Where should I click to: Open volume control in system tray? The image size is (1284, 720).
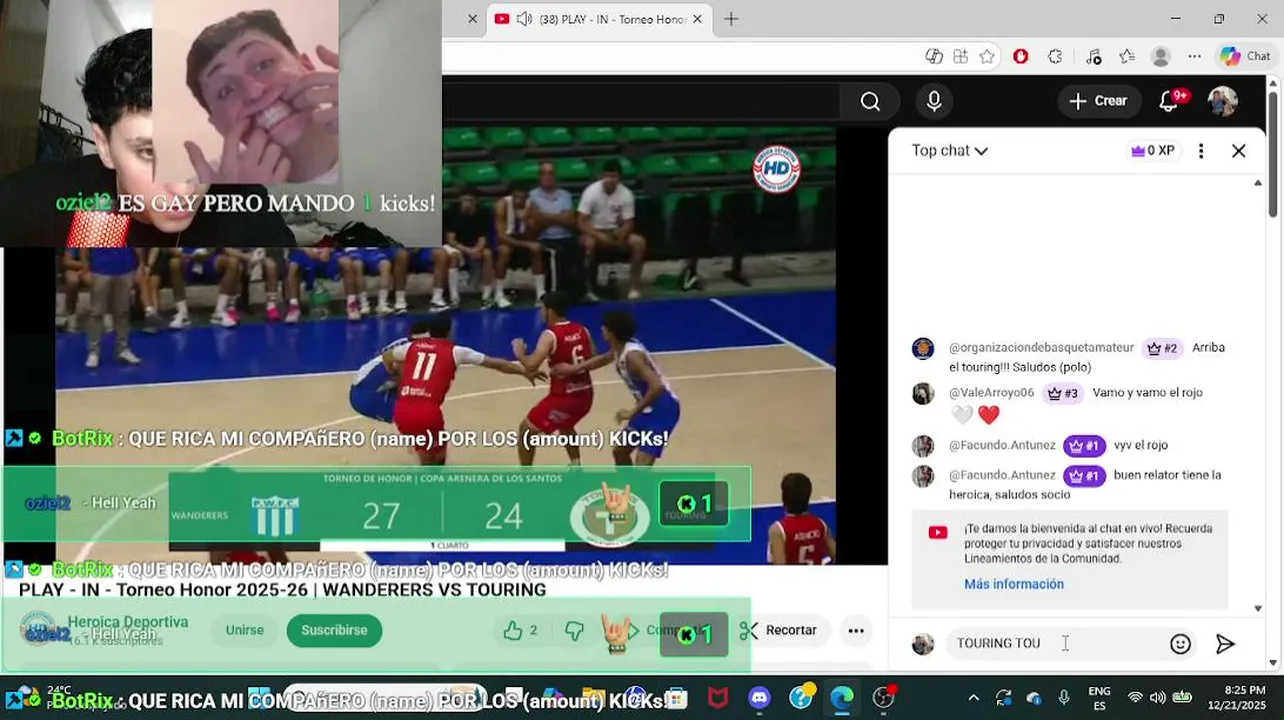1158,697
